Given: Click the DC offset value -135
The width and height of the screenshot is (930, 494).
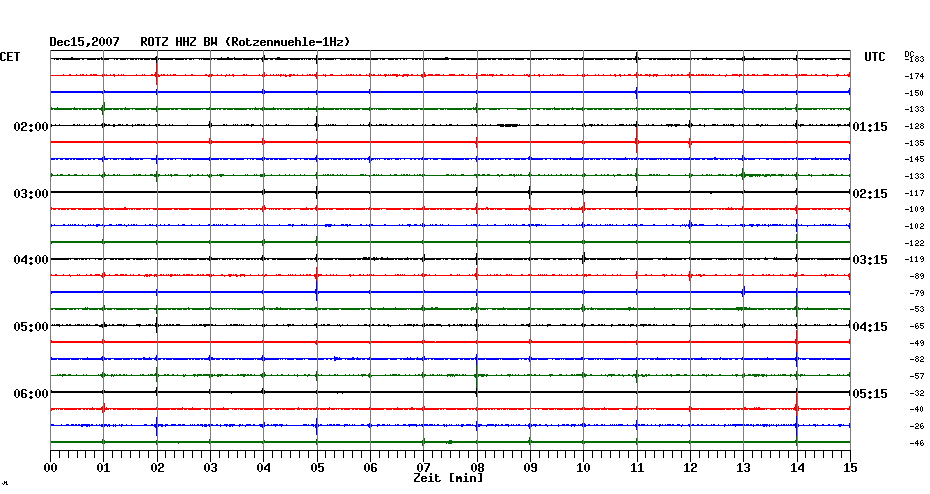Looking at the screenshot, I should (x=915, y=143).
